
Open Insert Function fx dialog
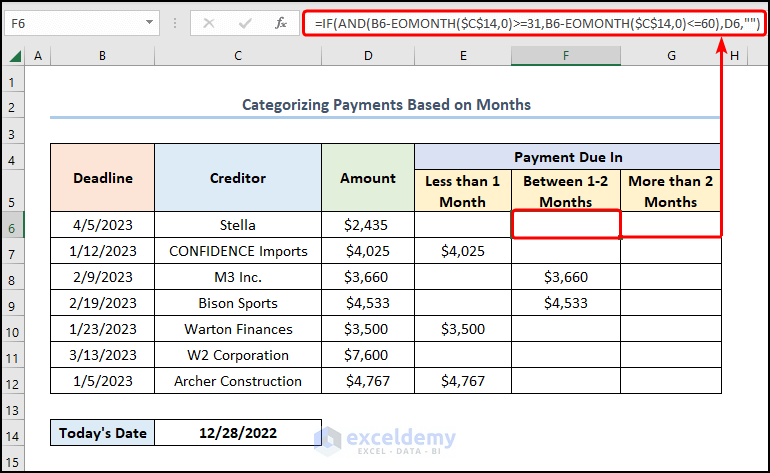[281, 23]
